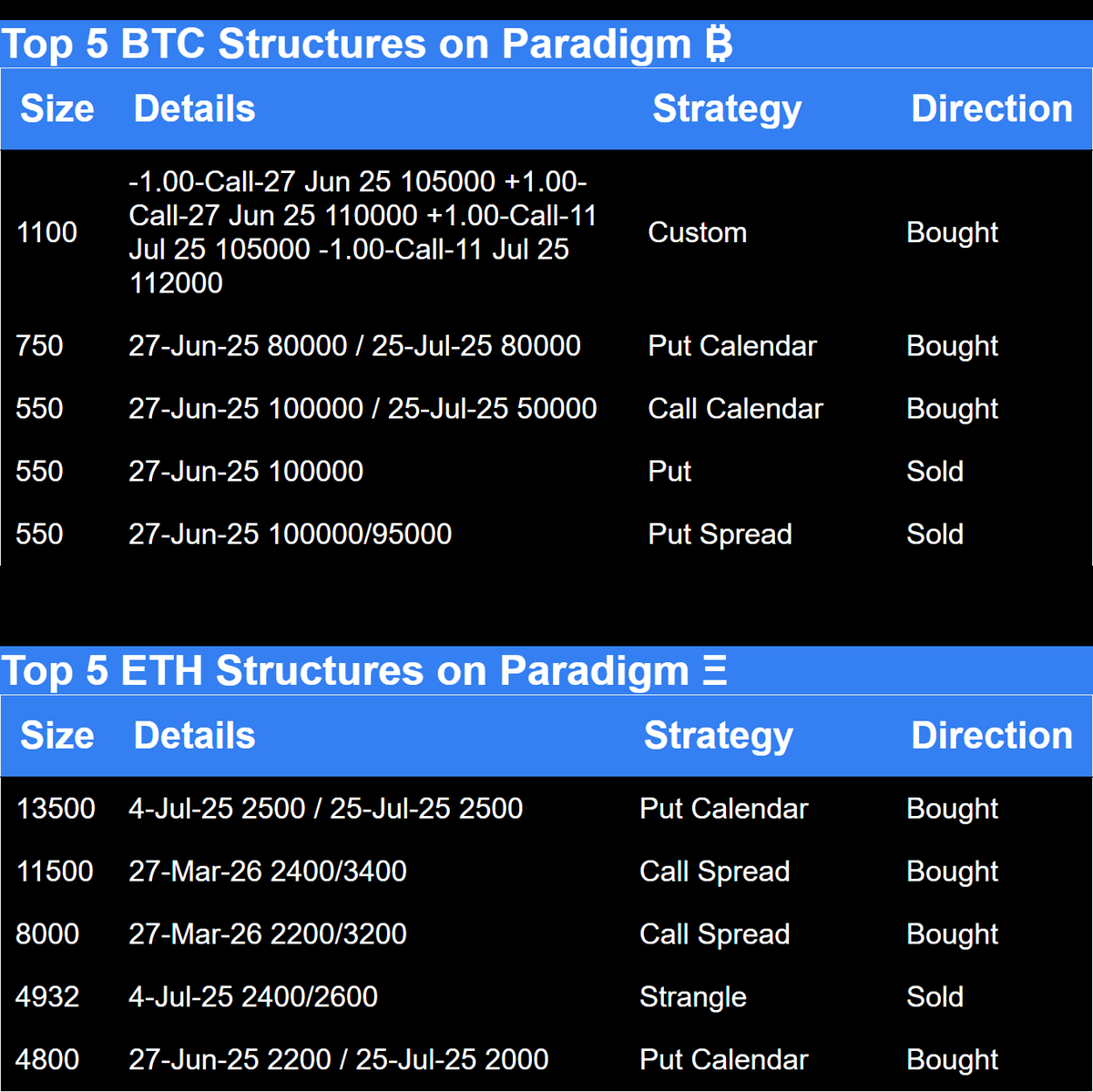1093x1092 pixels.
Task: Select the ETH size value 13500
Action: (56, 809)
